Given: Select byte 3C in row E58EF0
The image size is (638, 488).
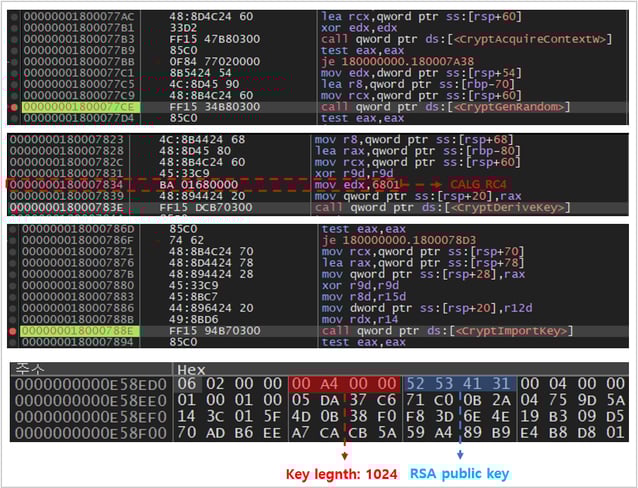Looking at the screenshot, I should pos(215,417).
